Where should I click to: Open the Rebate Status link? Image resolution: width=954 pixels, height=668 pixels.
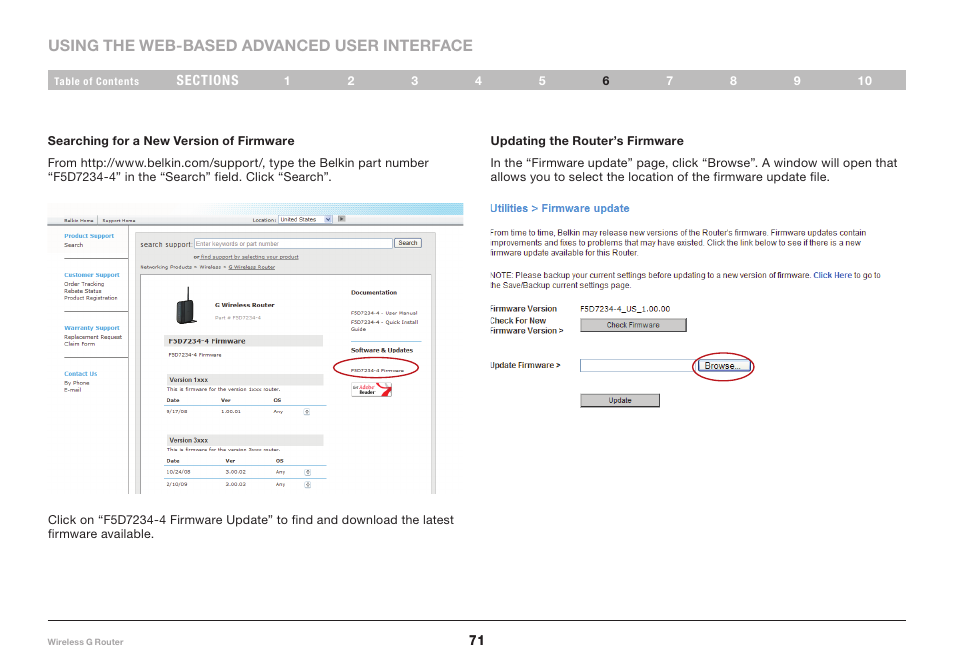(83, 291)
